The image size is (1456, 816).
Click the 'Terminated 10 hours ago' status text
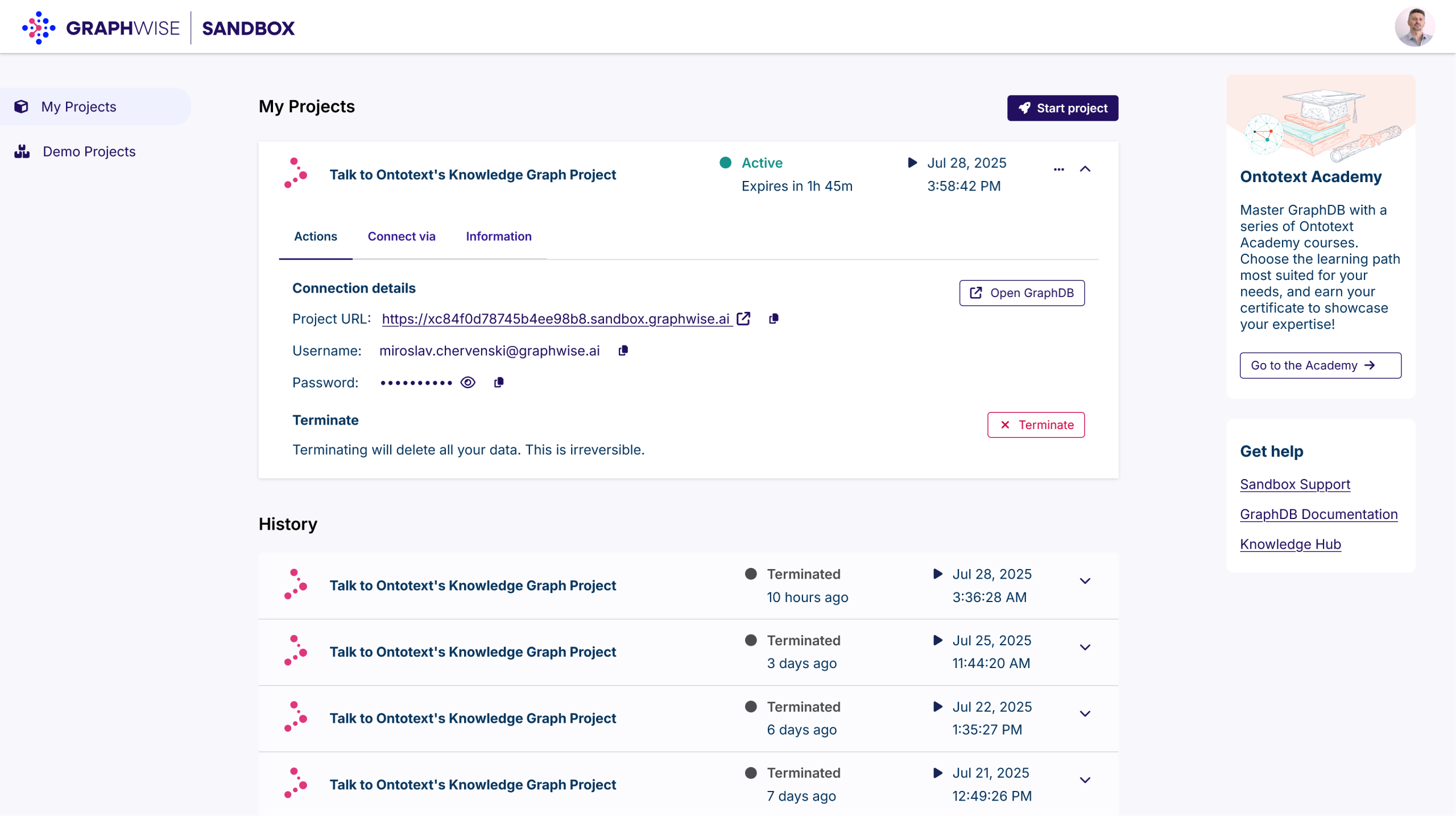tap(807, 586)
